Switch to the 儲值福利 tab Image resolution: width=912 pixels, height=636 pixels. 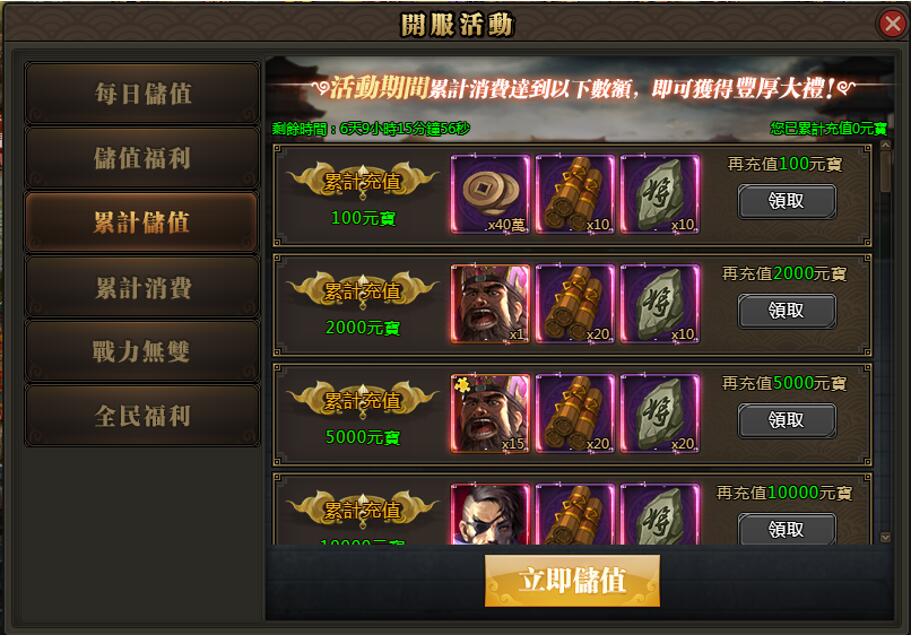(x=142, y=158)
